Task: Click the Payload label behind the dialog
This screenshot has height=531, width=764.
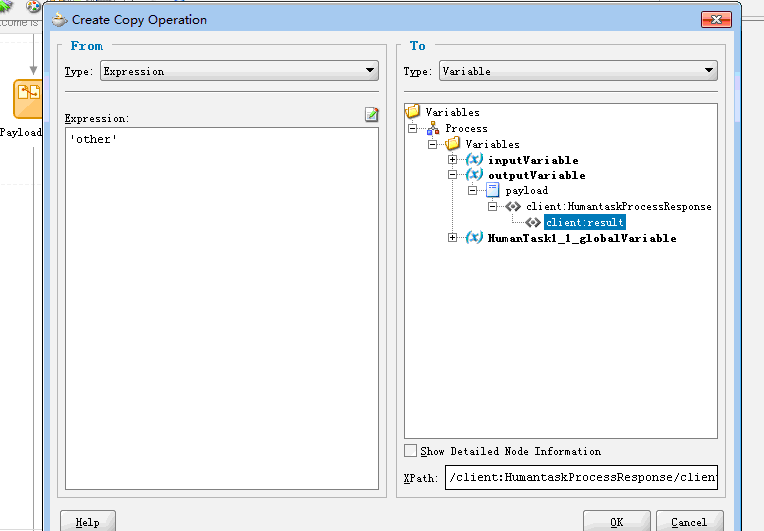Action: pyautogui.click(x=21, y=133)
